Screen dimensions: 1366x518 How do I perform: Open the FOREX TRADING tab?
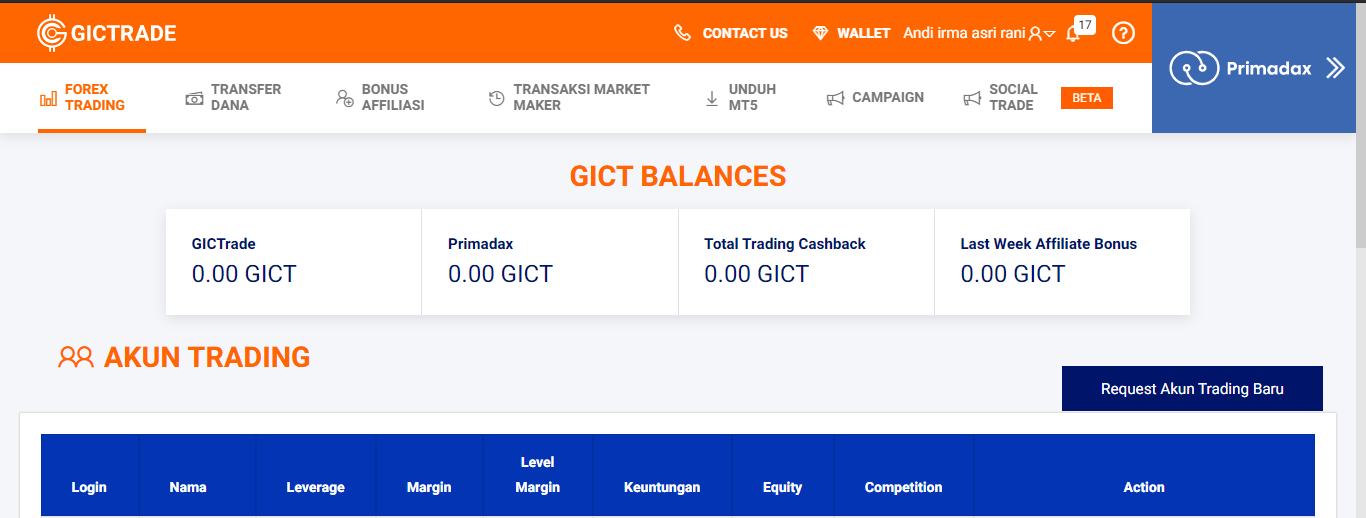click(92, 97)
